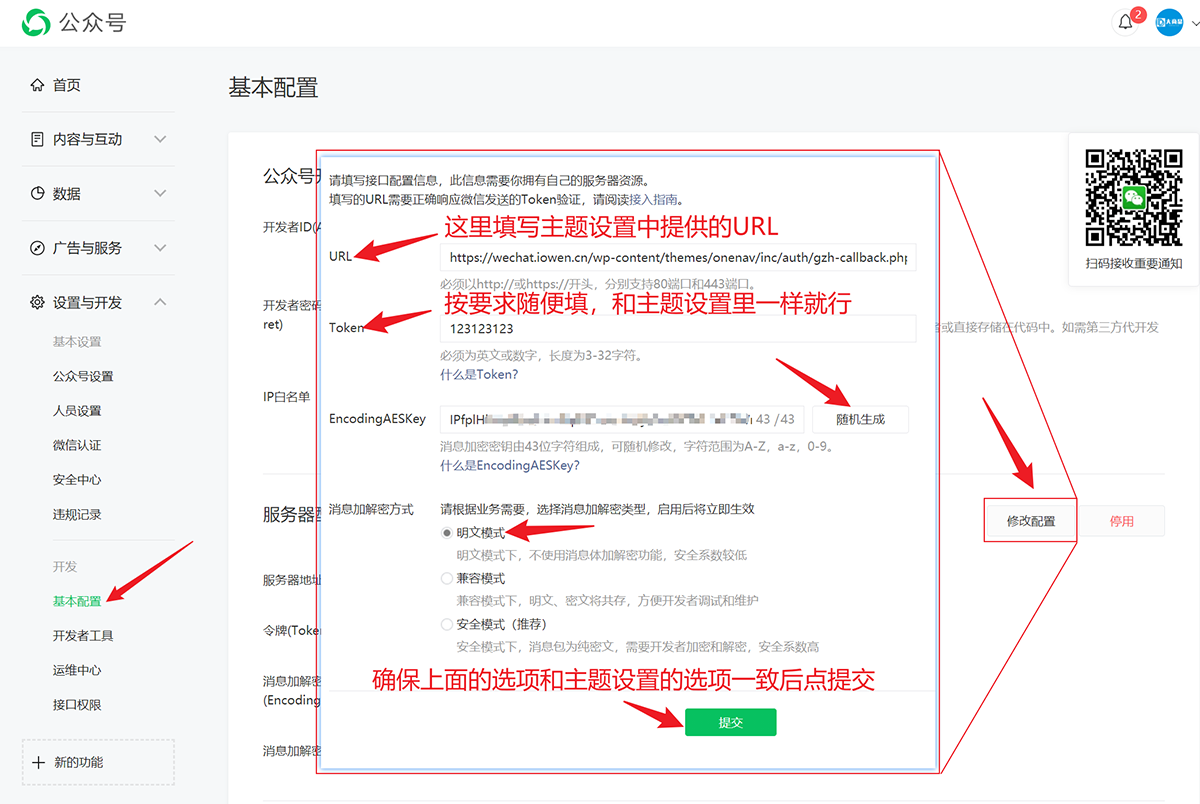Click the 设置与开发 menu label
Screen dimensions: 1200x804
pos(88,302)
